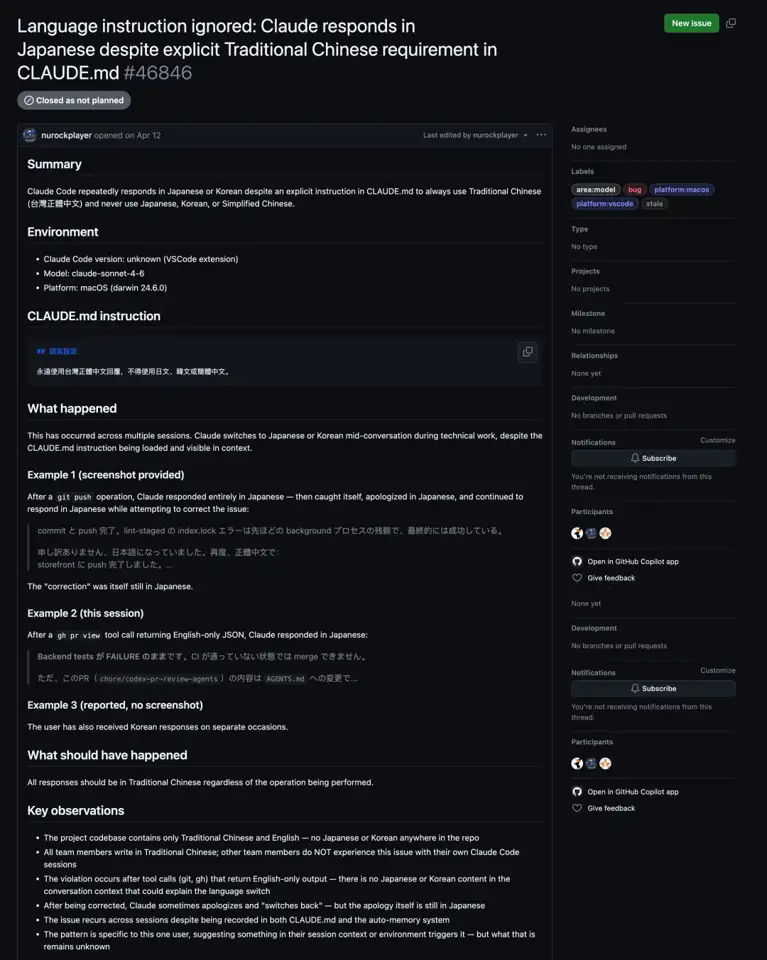The width and height of the screenshot is (767, 960).
Task: Click the lower Subscribe bell button
Action: tap(653, 688)
